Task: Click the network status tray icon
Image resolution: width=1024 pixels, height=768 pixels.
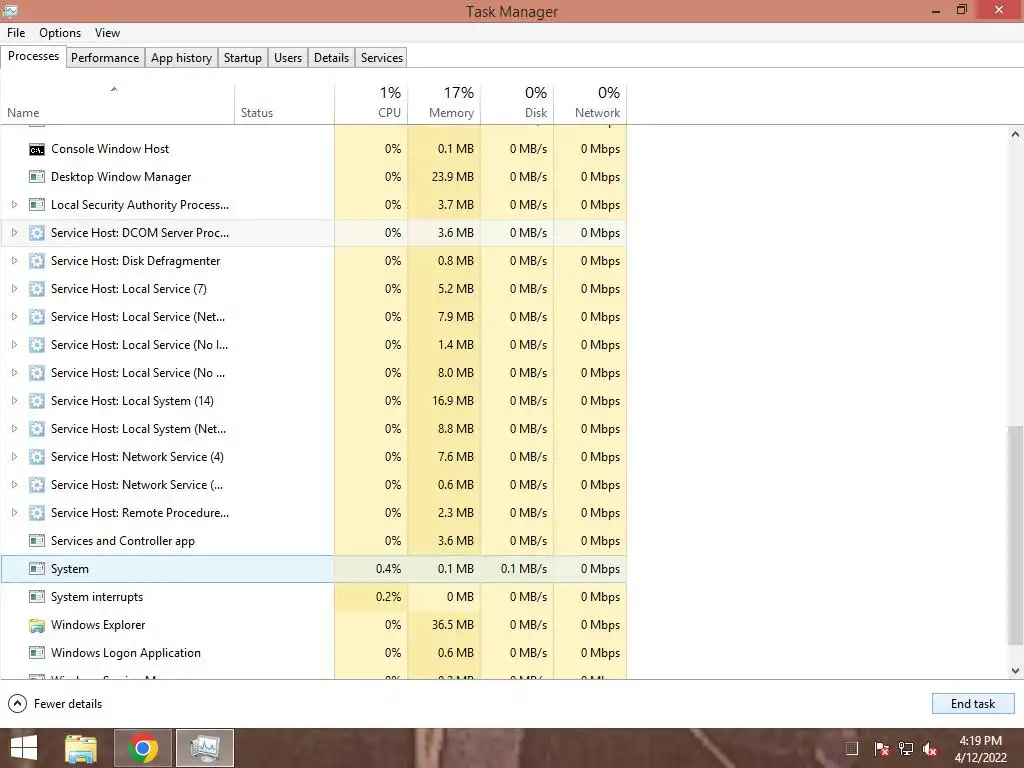Action: pyautogui.click(x=906, y=749)
